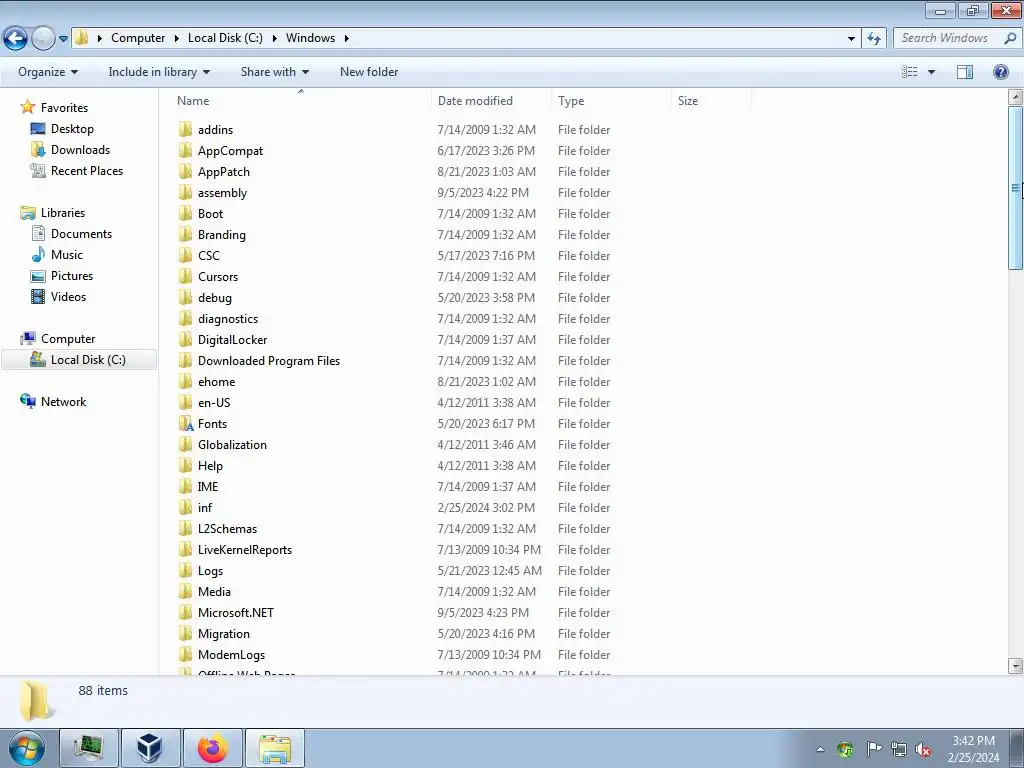Viewport: 1024px width, 768px height.
Task: Select Favorites in the navigation pane
Action: point(64,108)
